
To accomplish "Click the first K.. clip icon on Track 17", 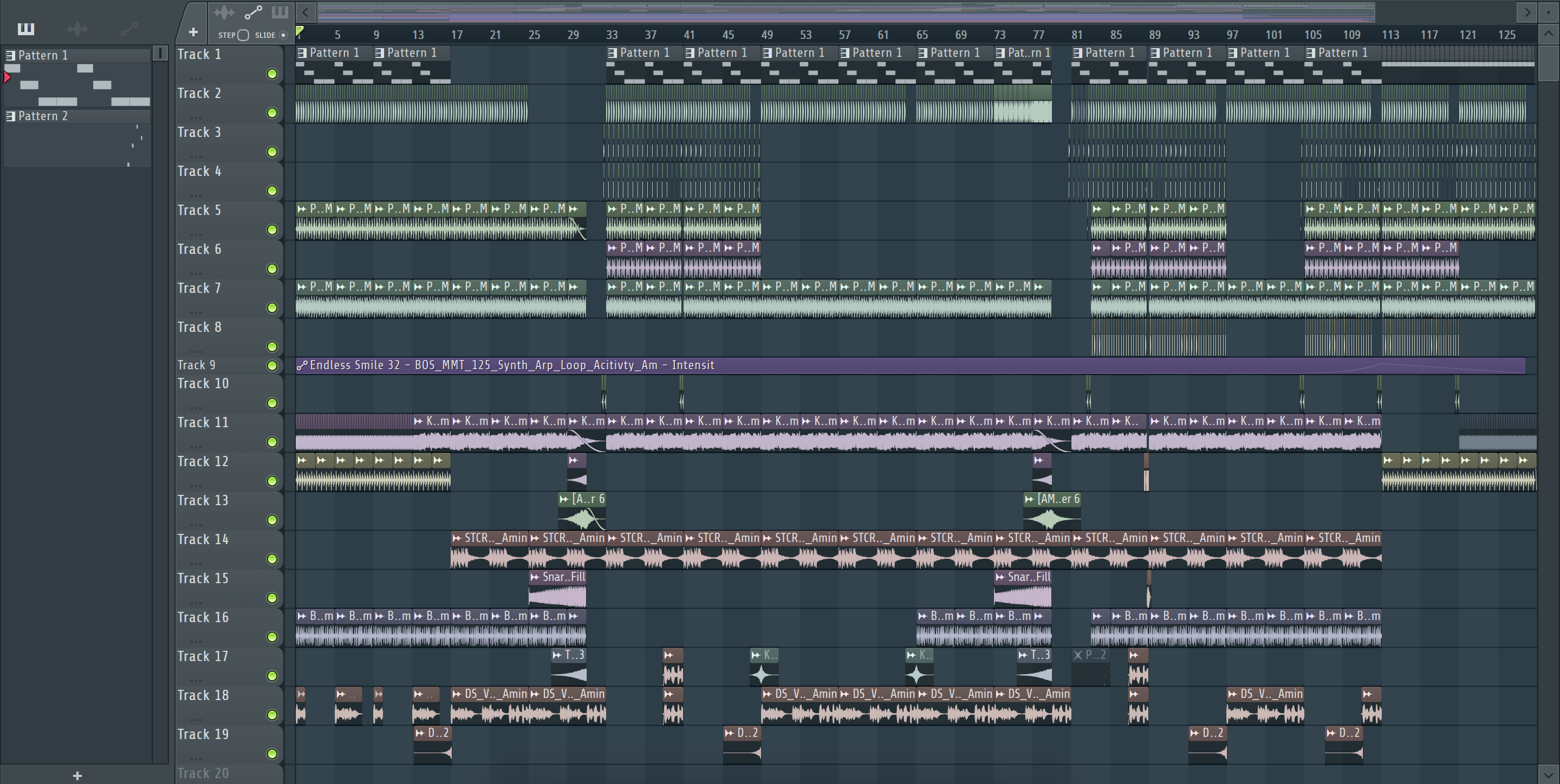I will pyautogui.click(x=756, y=655).
